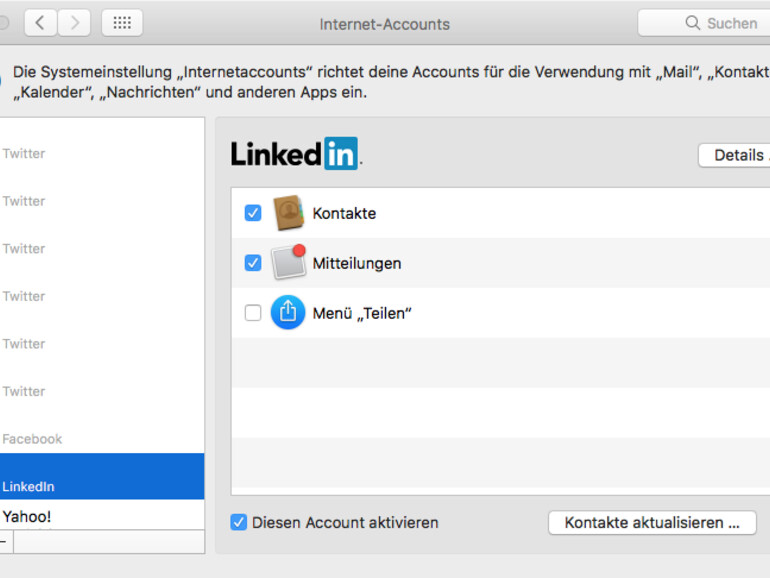Viewport: 770px width, 578px height.
Task: Click the Mitteilungen notification icon
Action: [x=289, y=262]
